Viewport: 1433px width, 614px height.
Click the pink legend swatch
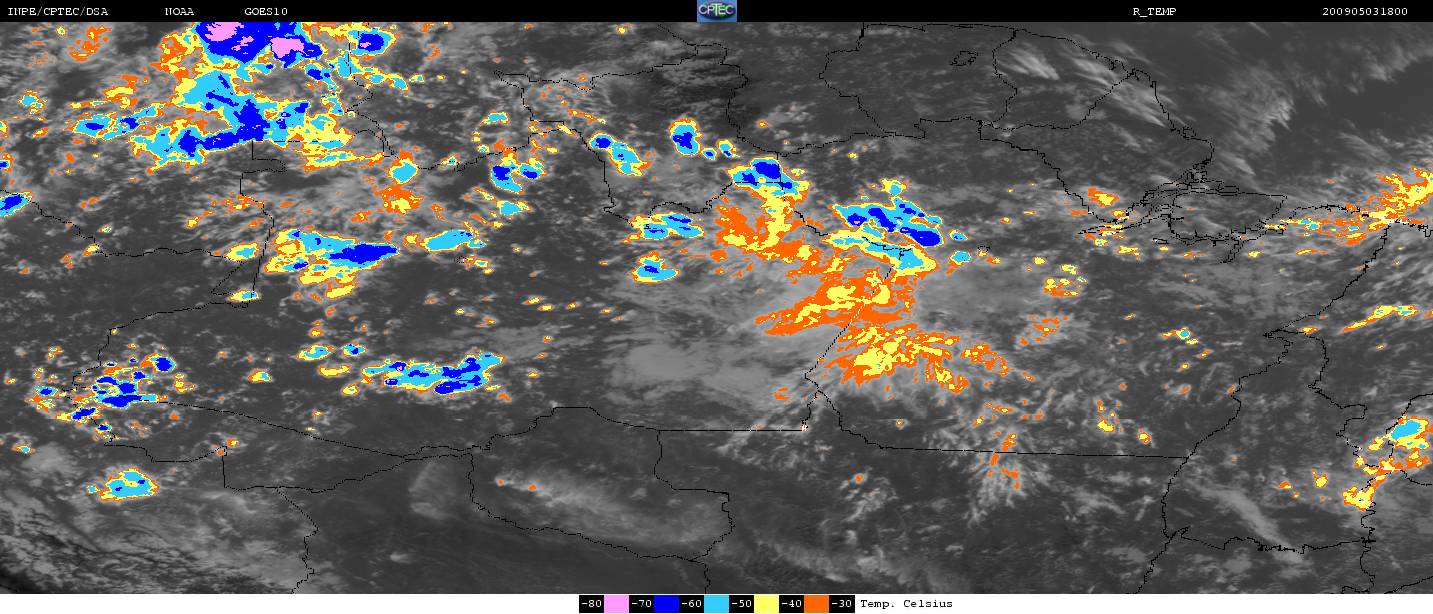(x=616, y=604)
